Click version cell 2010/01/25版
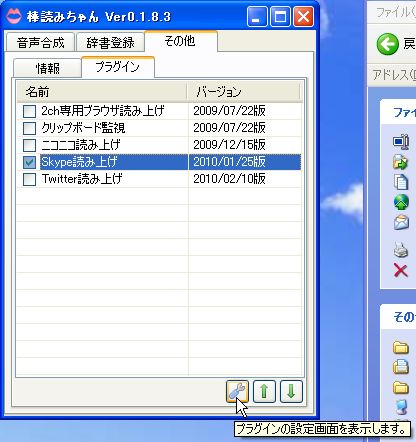 (229, 162)
